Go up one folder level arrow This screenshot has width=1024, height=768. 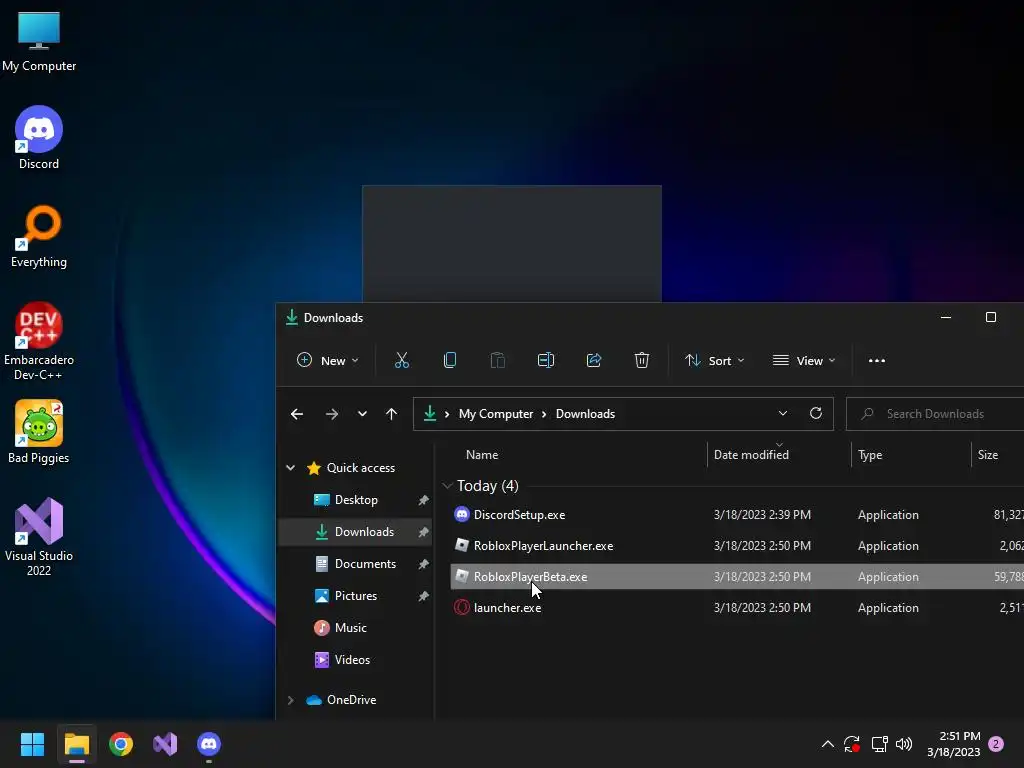pyautogui.click(x=391, y=414)
